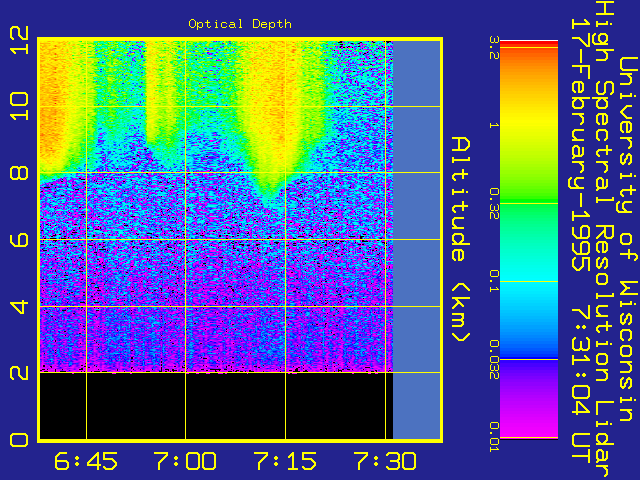
Task: Click the 0.01 colorbar scale label
Action: (494, 437)
